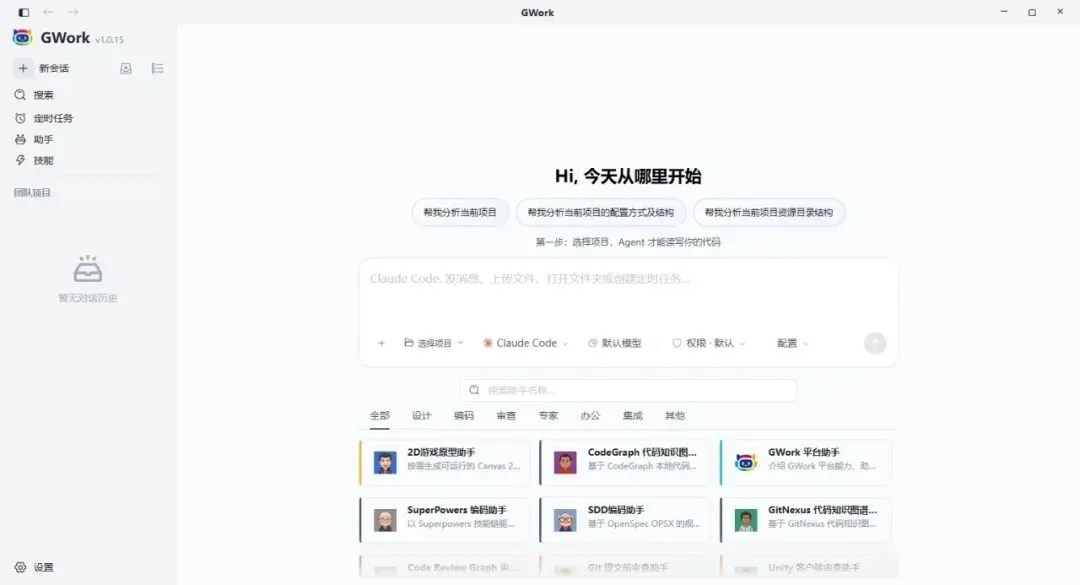
Task: Open the SuperPowers 编码助手 card
Action: pos(445,520)
